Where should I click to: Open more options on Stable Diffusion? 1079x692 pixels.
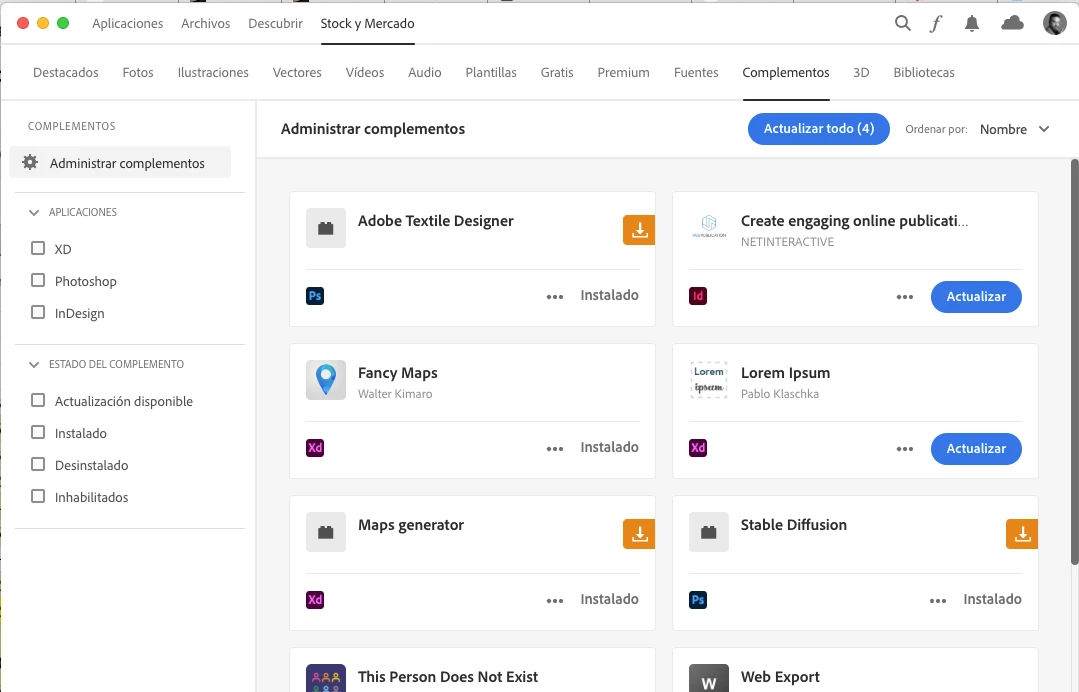[x=938, y=601]
